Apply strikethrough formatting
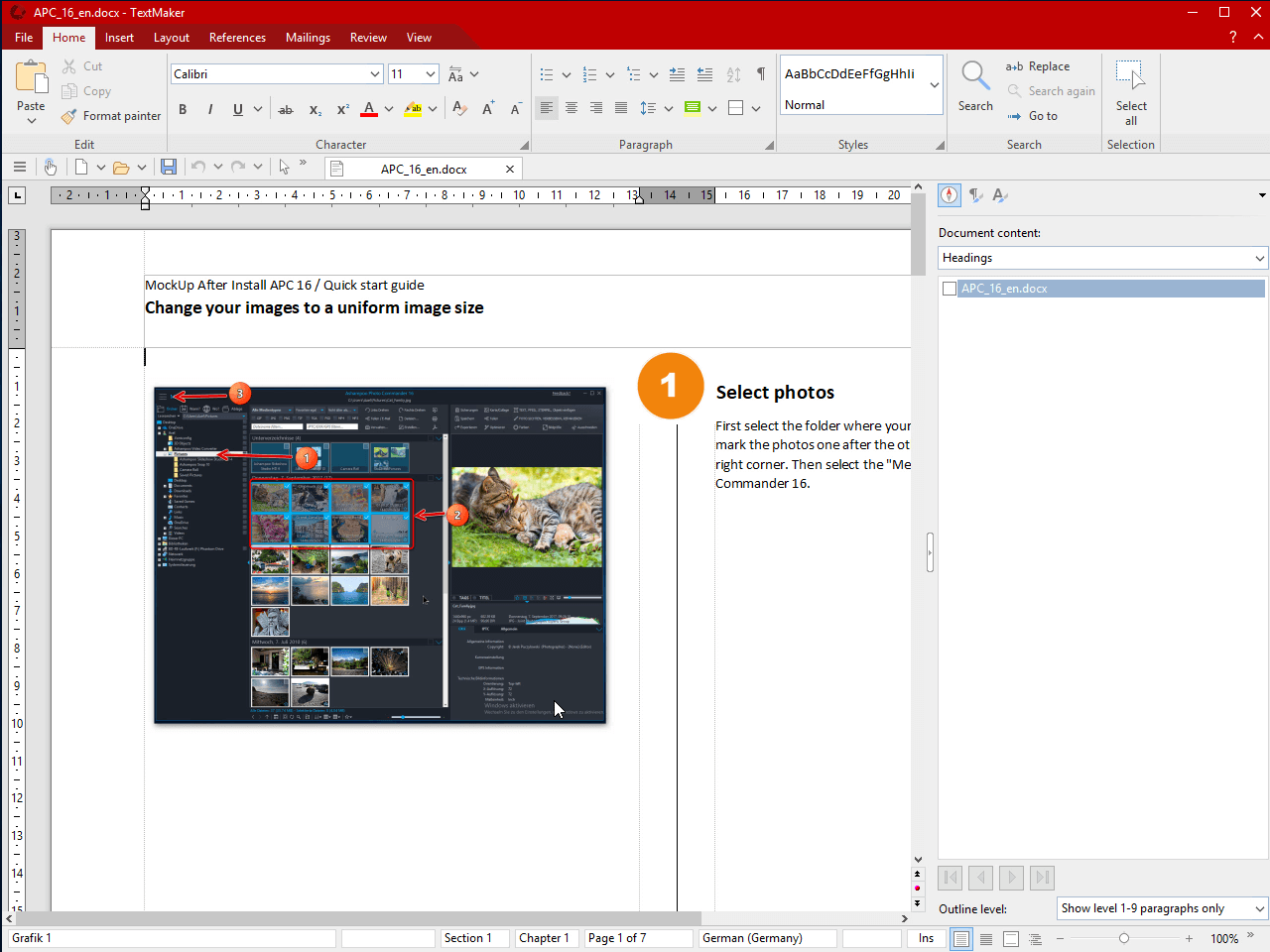Viewport: 1270px width, 952px height. point(286,109)
